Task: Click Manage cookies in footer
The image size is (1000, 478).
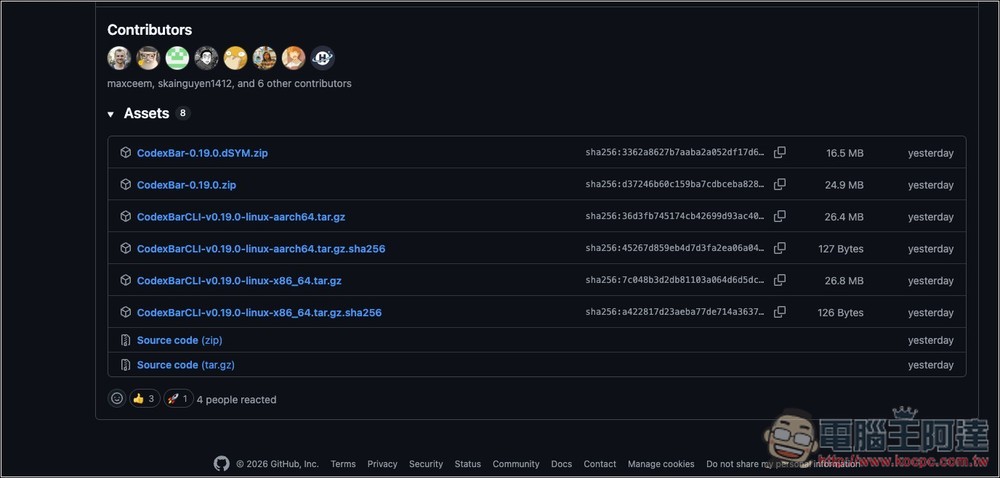Action: pos(661,464)
